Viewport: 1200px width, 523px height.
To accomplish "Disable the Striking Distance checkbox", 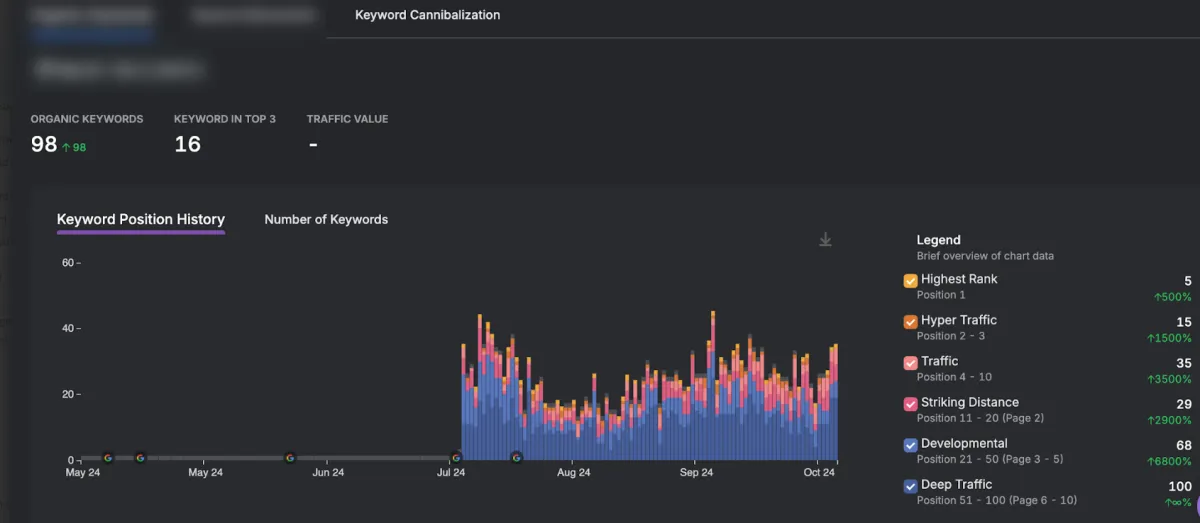I will coord(910,404).
